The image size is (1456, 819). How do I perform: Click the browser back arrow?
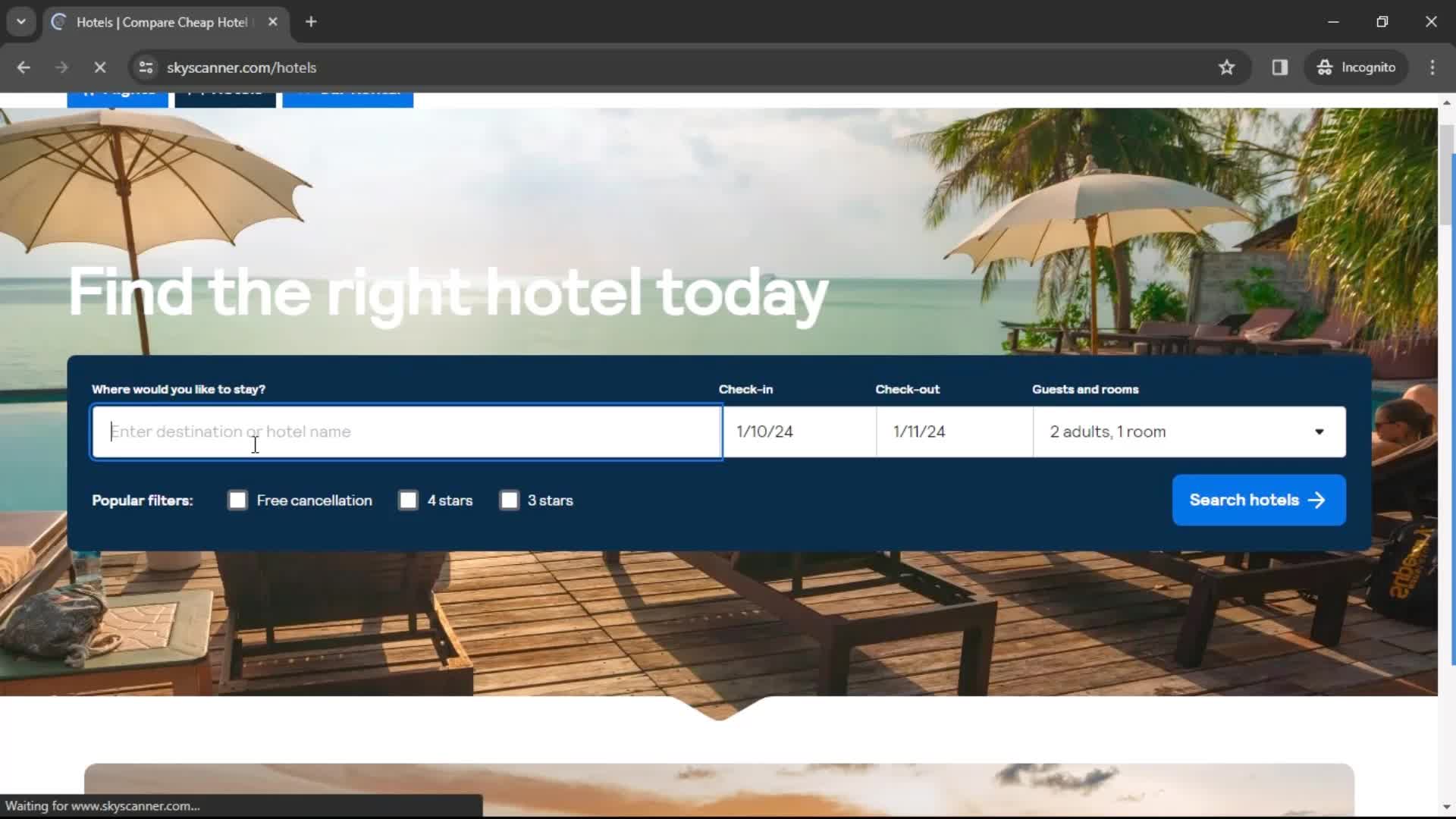(24, 67)
